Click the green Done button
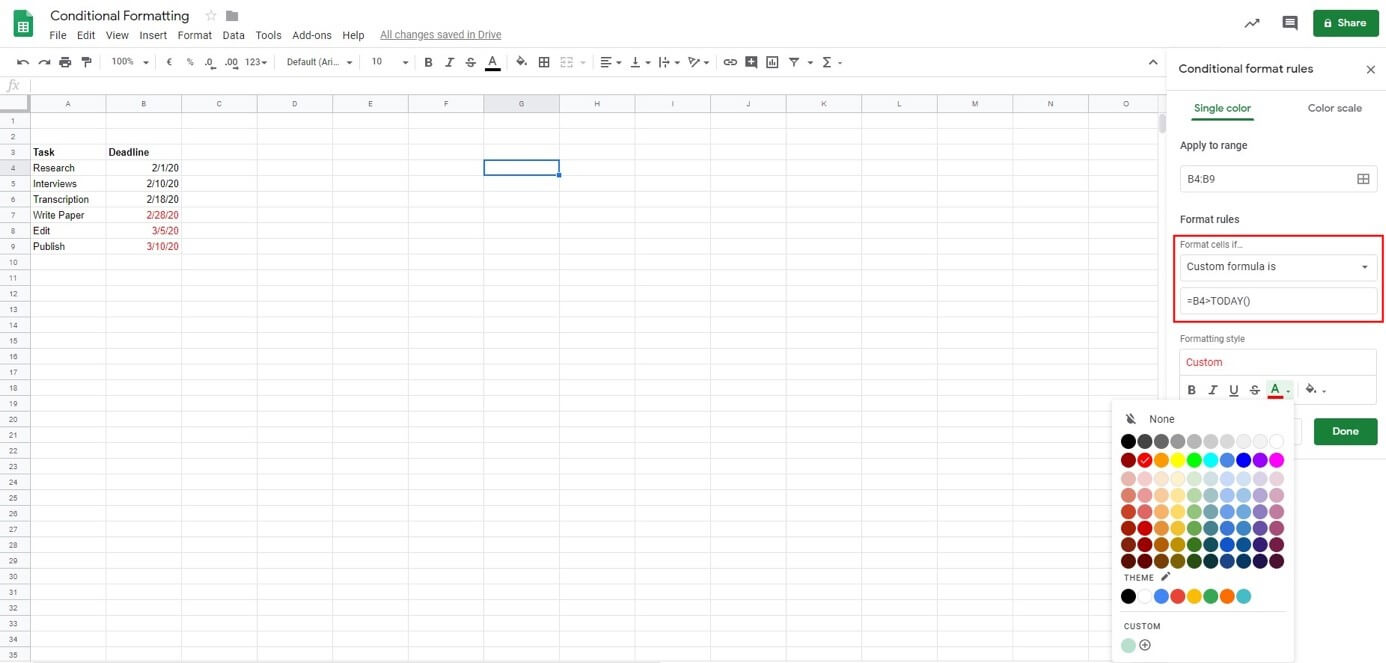This screenshot has width=1386, height=663. click(x=1345, y=431)
